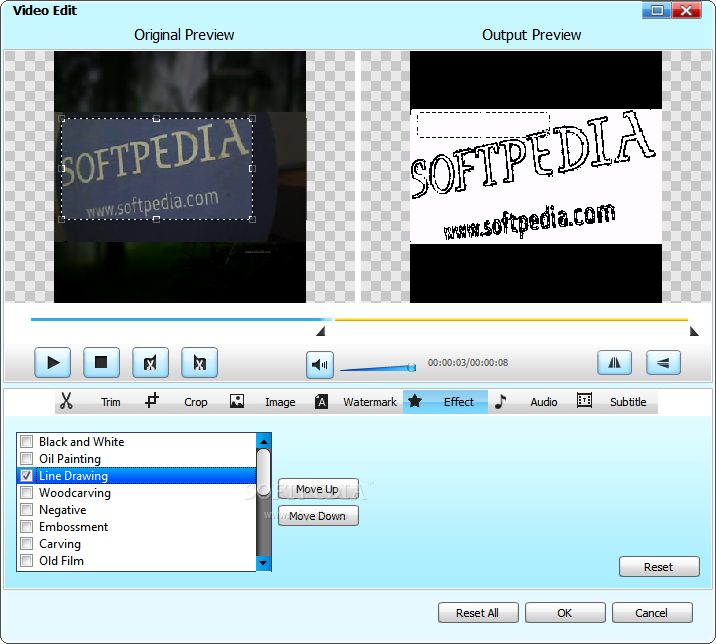Switch to the Watermark tab
This screenshot has width=716, height=644.
pyautogui.click(x=370, y=402)
